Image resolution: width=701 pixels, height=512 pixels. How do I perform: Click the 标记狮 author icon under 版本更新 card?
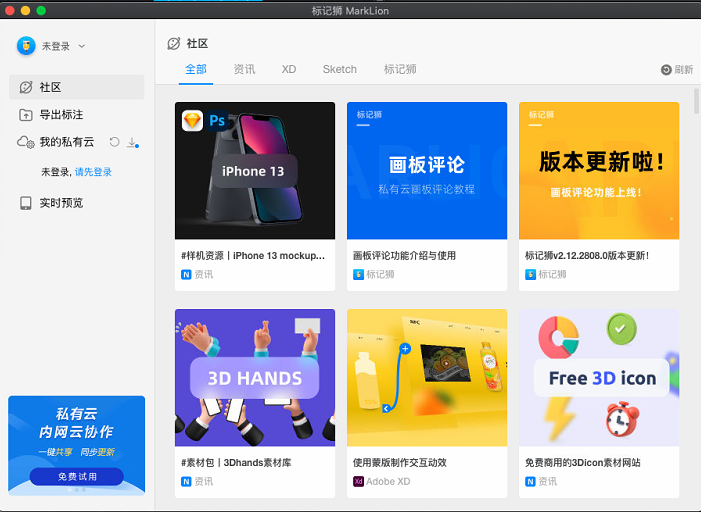(530, 275)
